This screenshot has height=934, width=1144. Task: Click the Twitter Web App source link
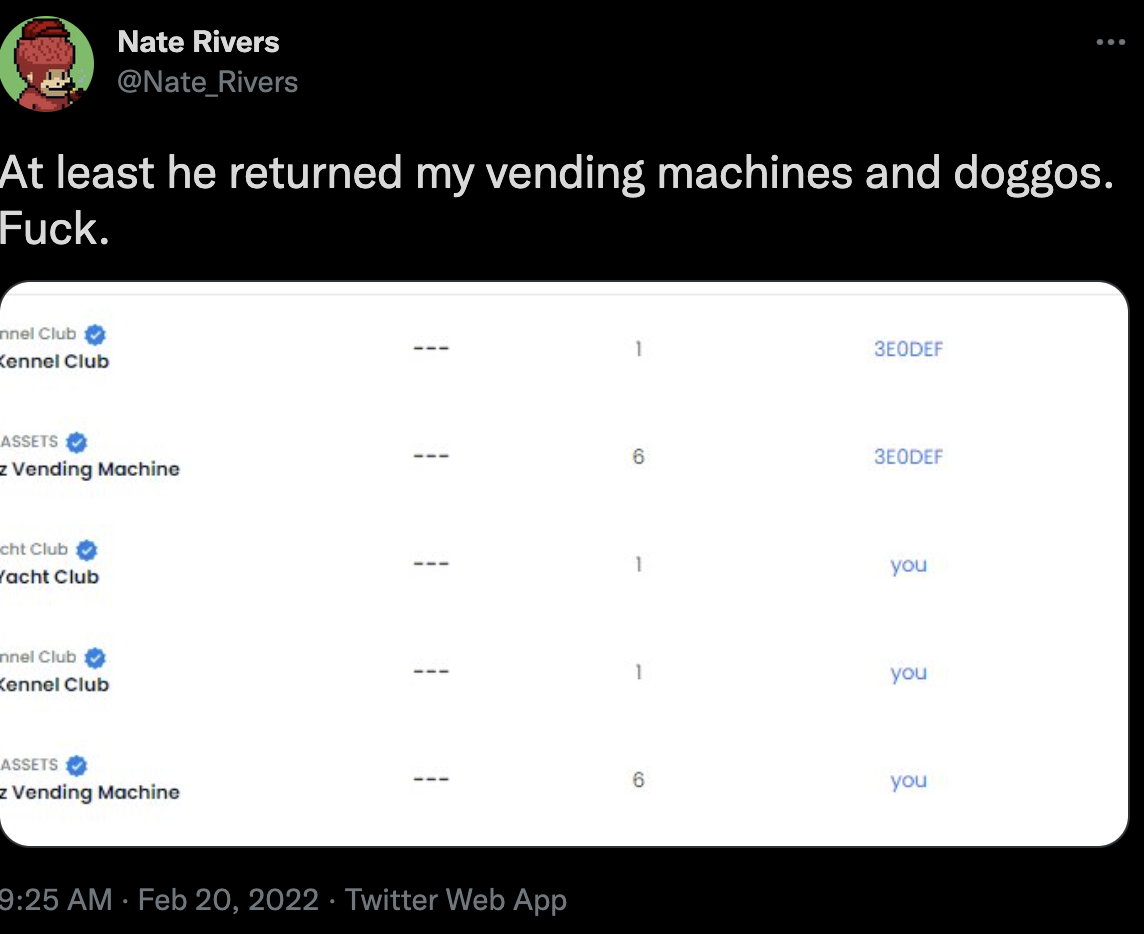pos(455,900)
